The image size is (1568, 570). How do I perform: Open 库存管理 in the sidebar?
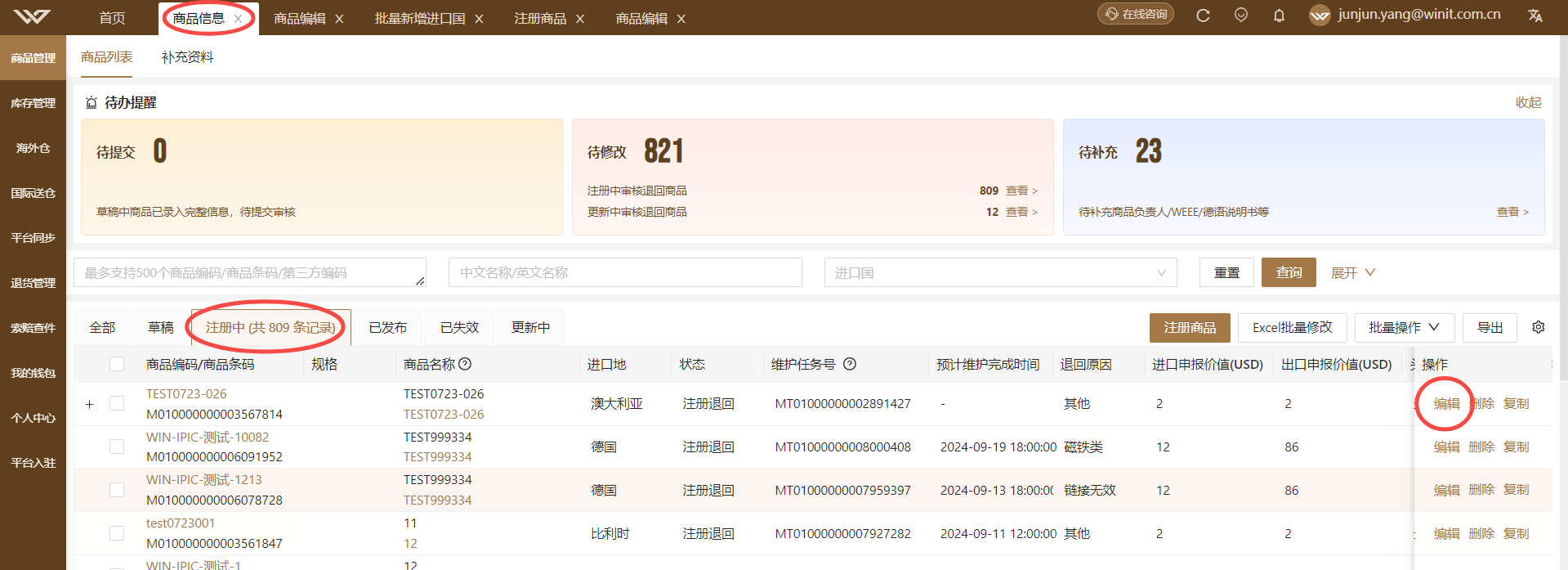33,103
